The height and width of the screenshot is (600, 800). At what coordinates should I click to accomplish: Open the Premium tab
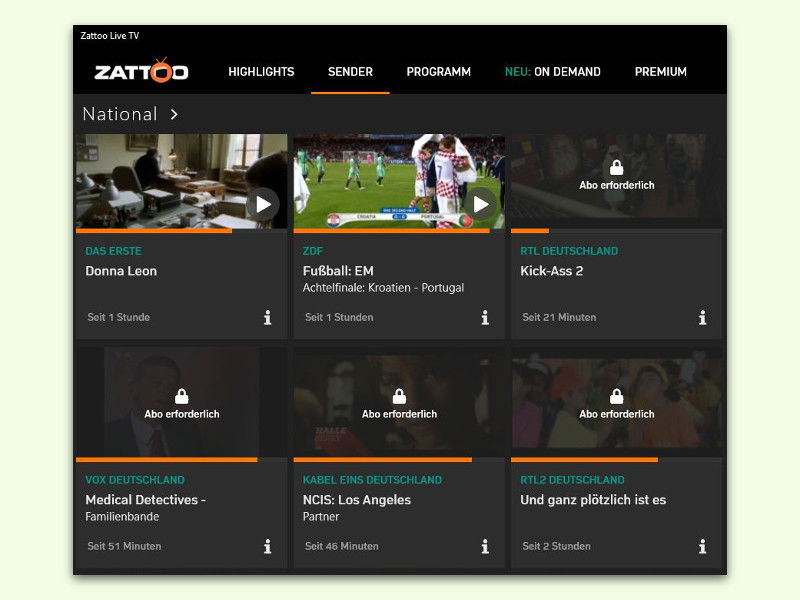(661, 72)
